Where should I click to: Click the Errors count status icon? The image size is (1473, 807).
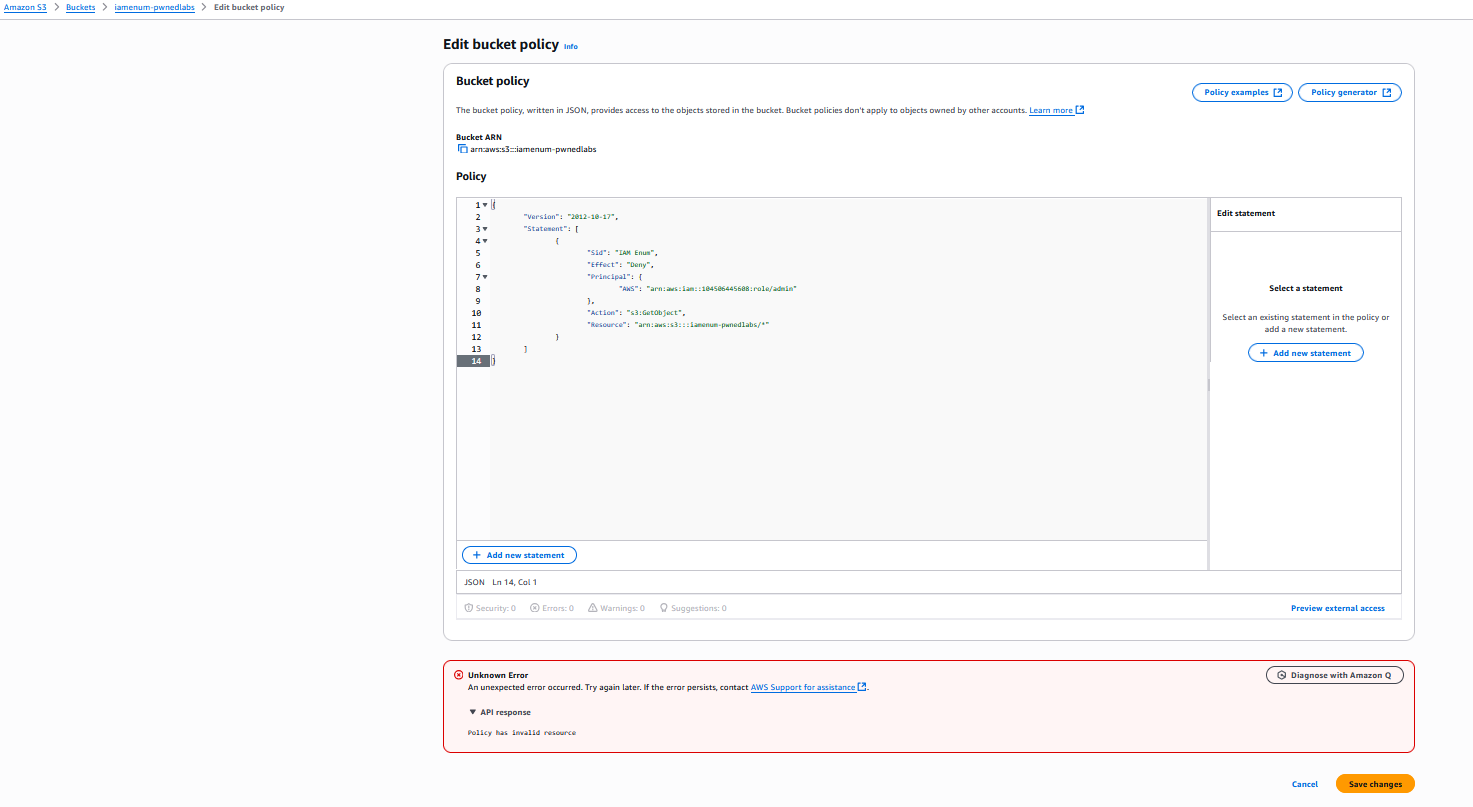pos(534,608)
